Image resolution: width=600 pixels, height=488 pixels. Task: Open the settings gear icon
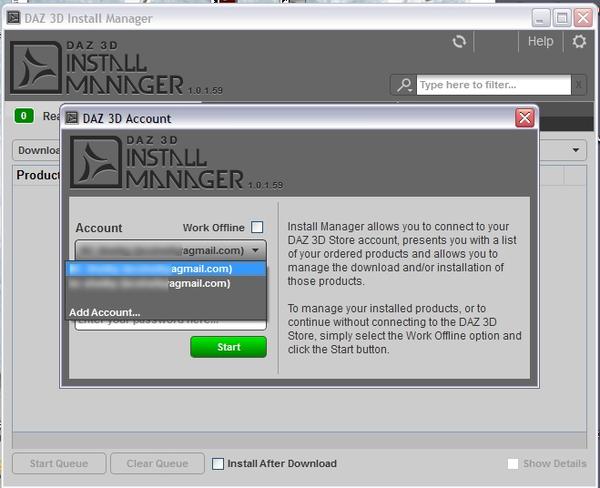click(x=579, y=41)
